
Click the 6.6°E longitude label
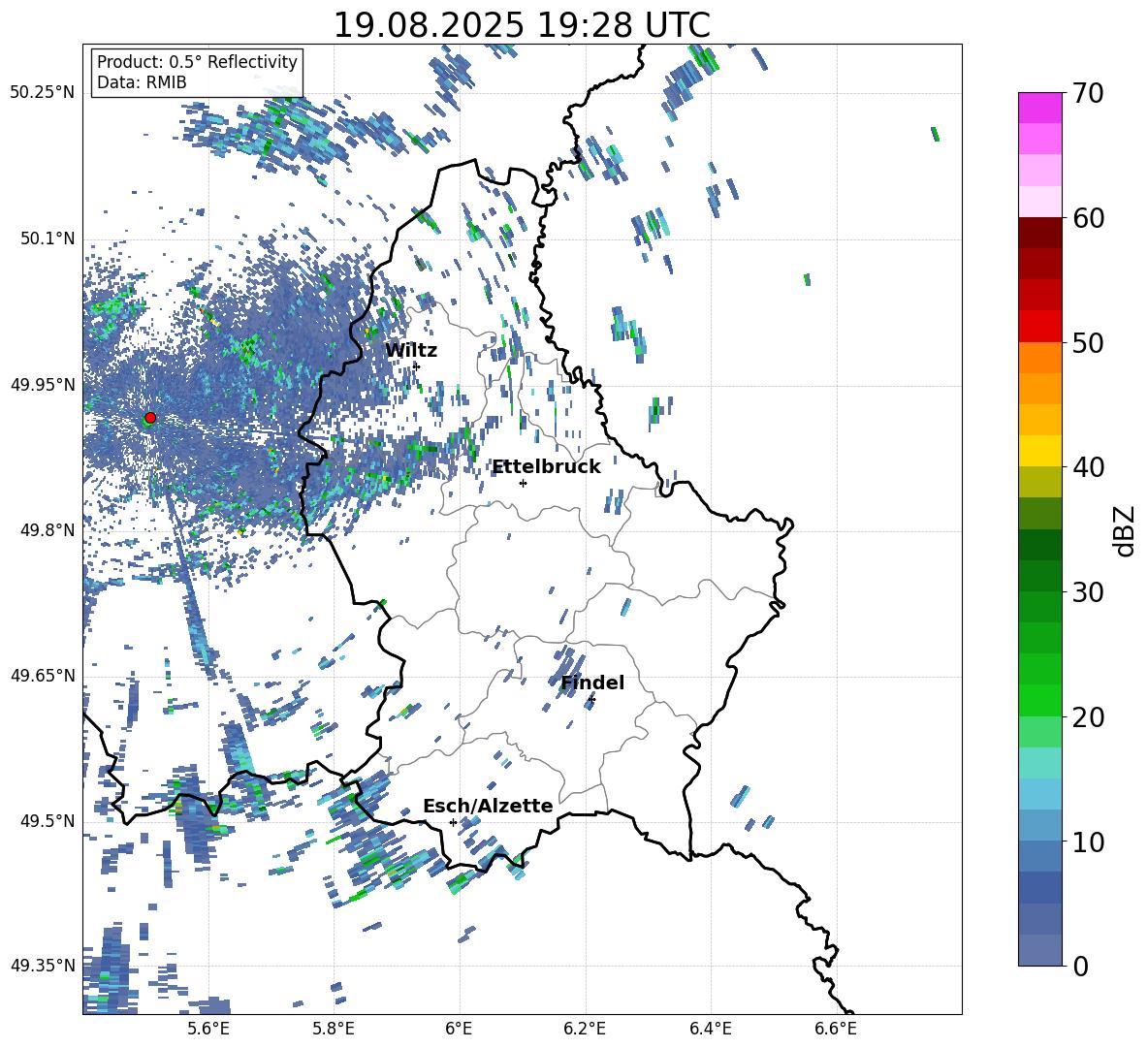(x=836, y=1029)
